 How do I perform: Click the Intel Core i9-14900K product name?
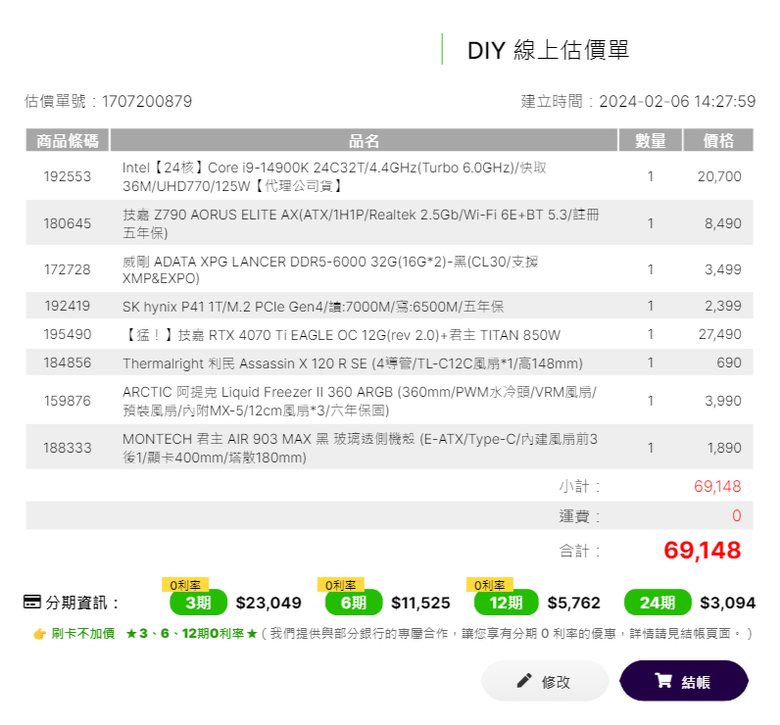(334, 177)
